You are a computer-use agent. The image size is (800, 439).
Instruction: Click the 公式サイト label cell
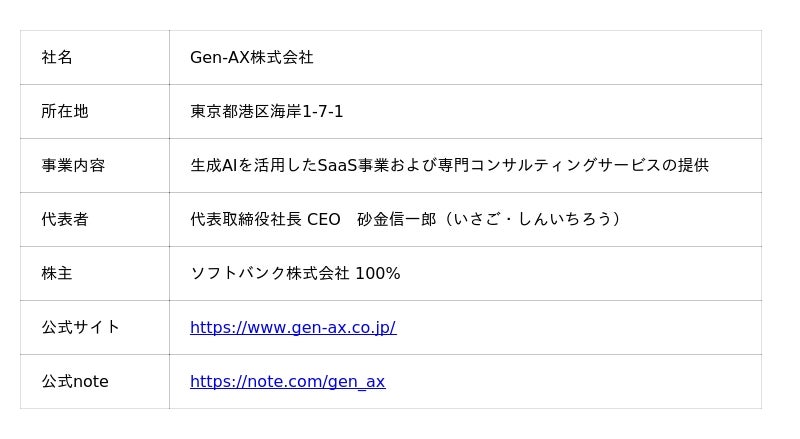[x=80, y=328]
